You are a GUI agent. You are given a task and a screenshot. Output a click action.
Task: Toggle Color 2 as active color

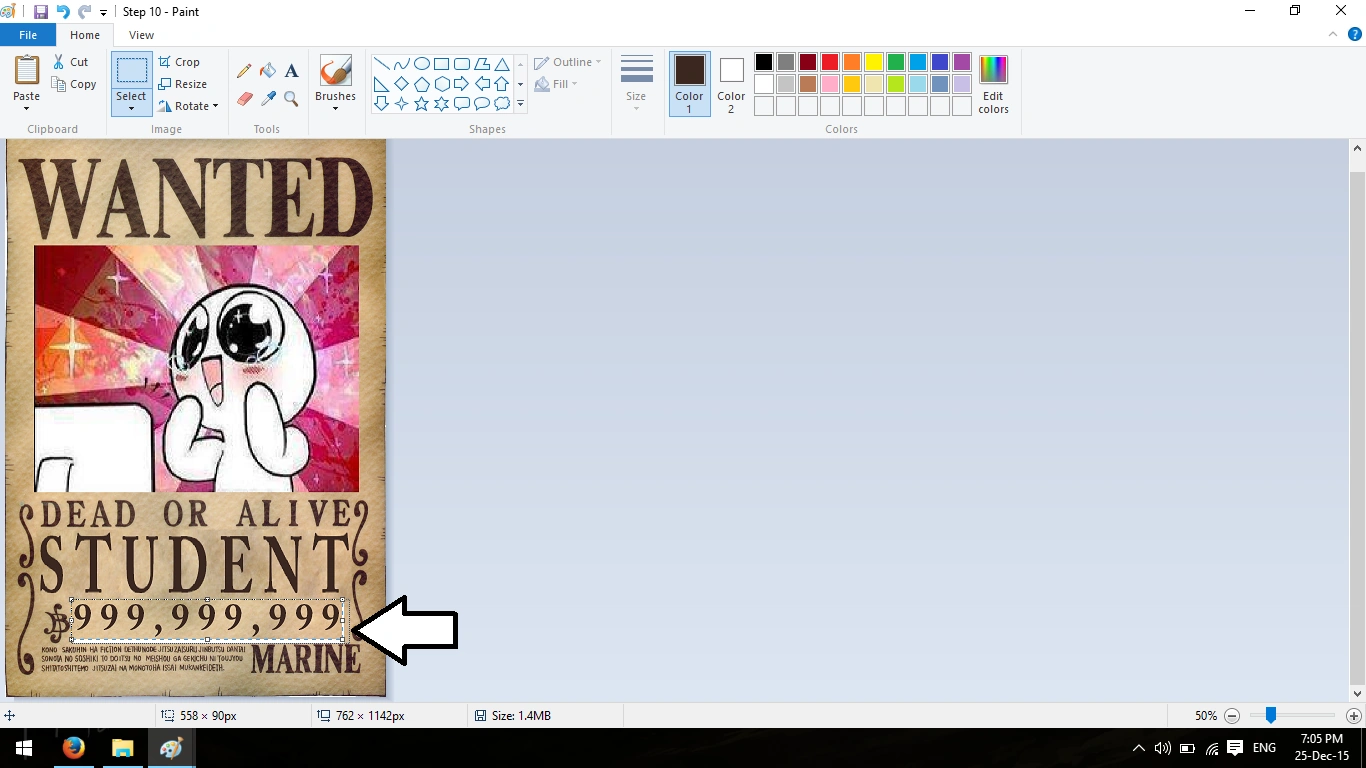pos(731,84)
